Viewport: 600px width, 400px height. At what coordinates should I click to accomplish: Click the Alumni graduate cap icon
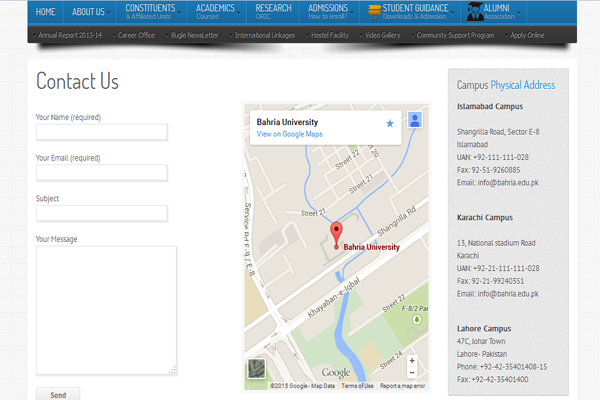(x=474, y=11)
